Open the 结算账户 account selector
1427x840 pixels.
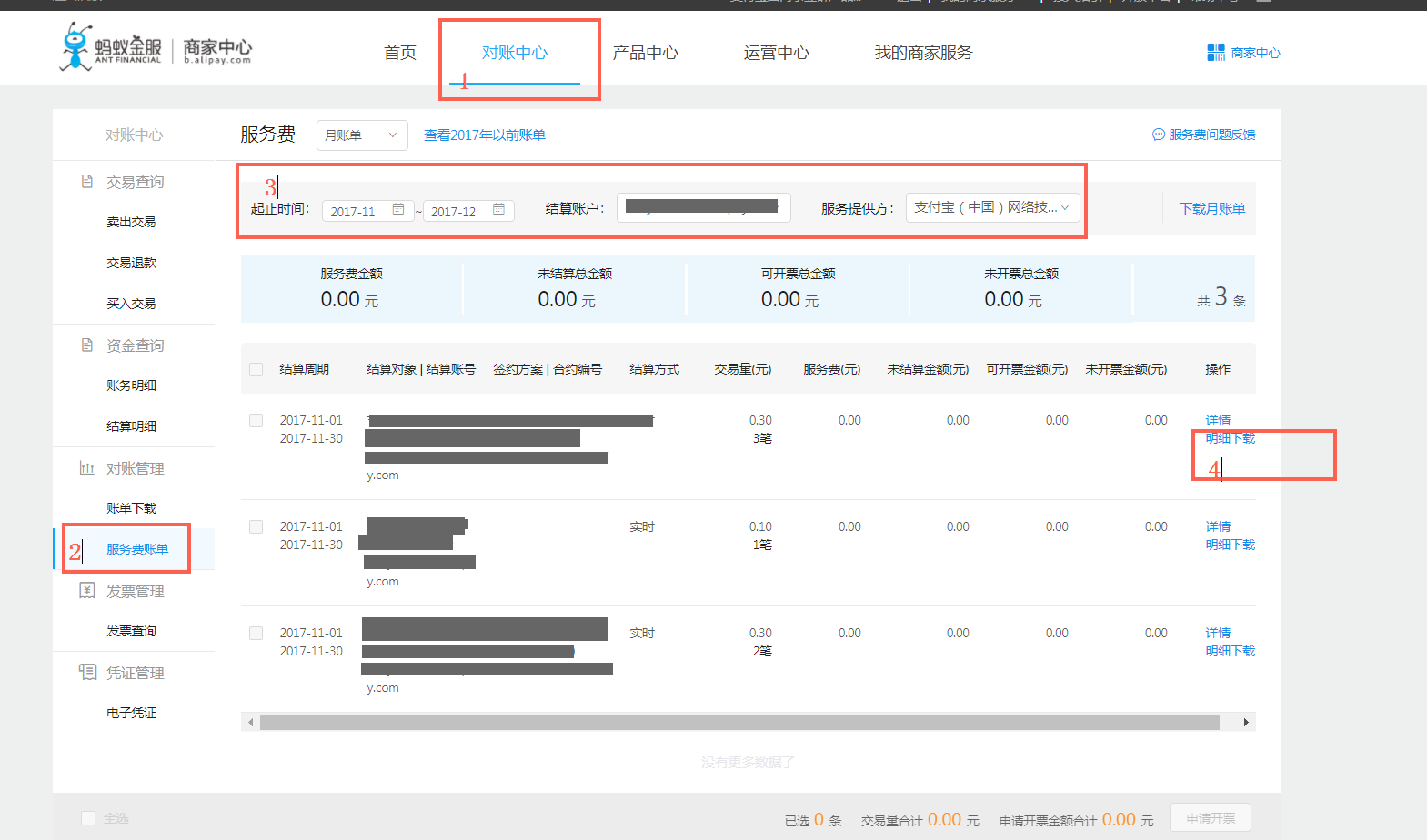[x=703, y=207]
